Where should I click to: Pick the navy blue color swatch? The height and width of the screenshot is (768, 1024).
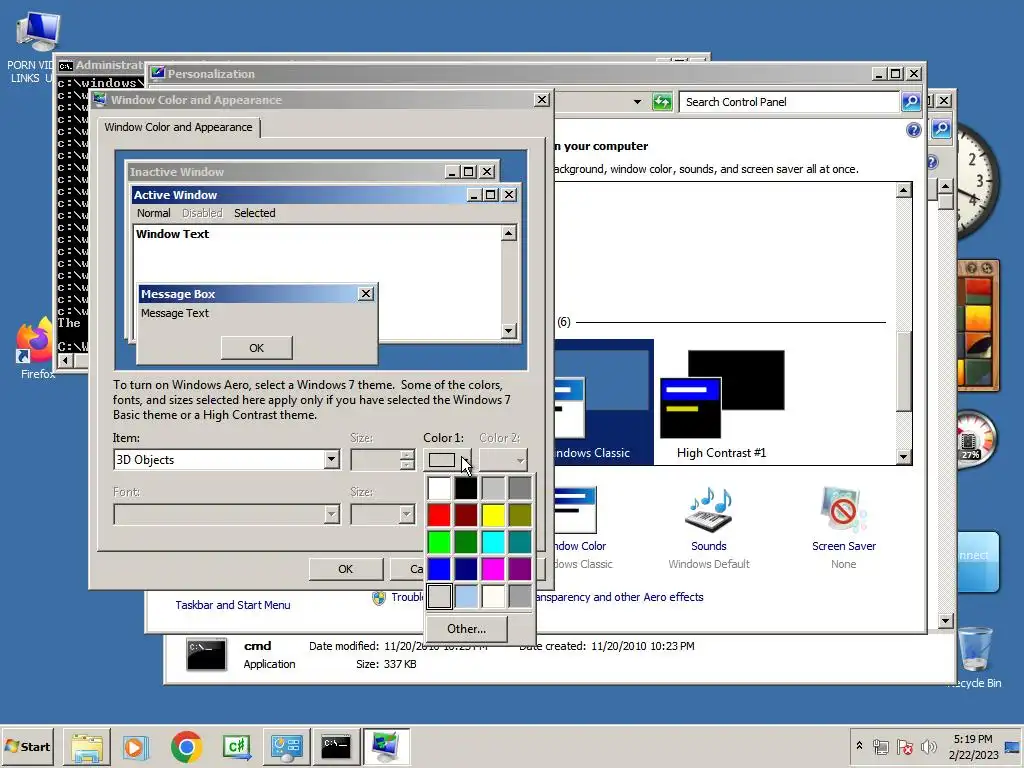point(466,569)
